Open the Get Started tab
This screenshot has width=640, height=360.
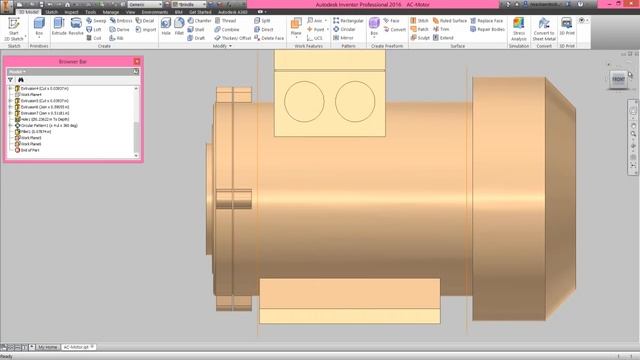click(200, 12)
